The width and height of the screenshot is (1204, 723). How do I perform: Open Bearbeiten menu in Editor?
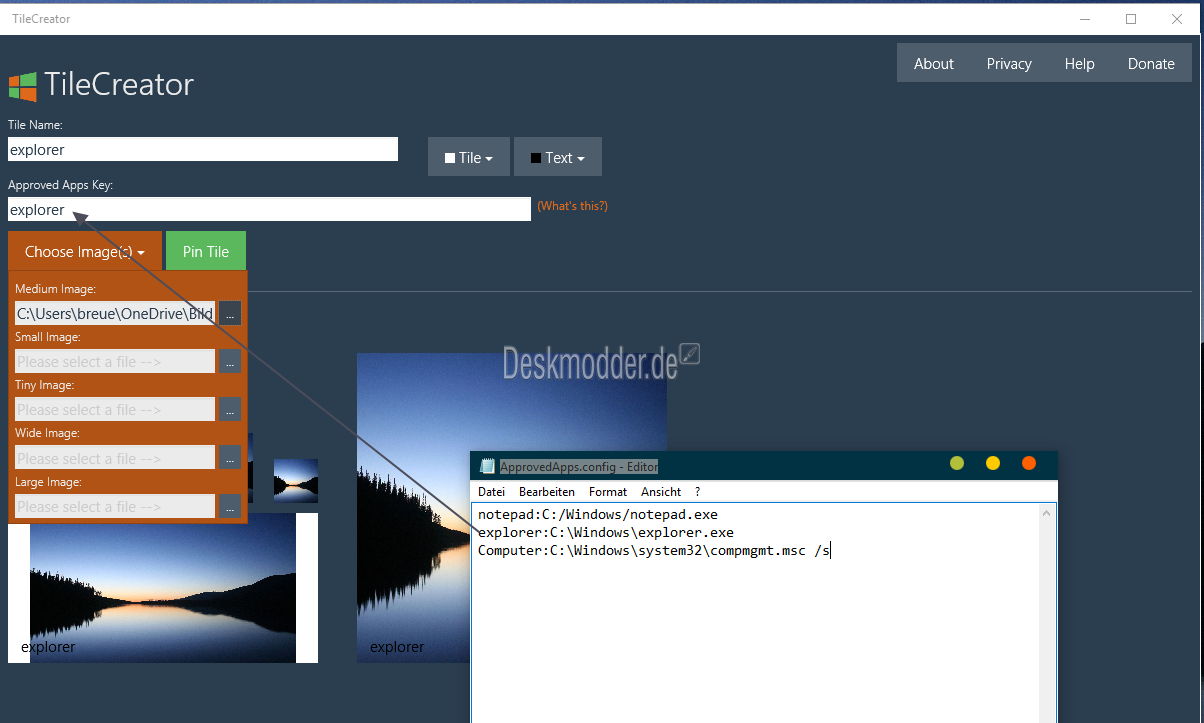547,492
